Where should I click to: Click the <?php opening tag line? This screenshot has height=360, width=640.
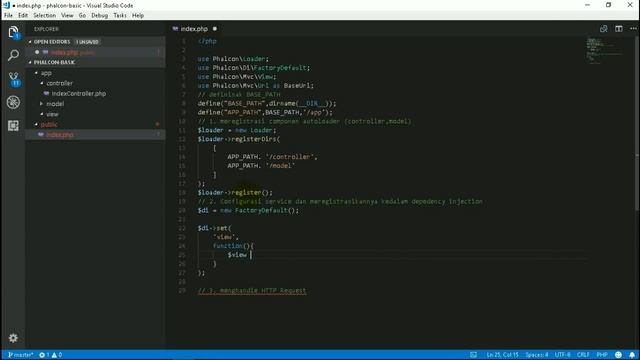[207, 41]
